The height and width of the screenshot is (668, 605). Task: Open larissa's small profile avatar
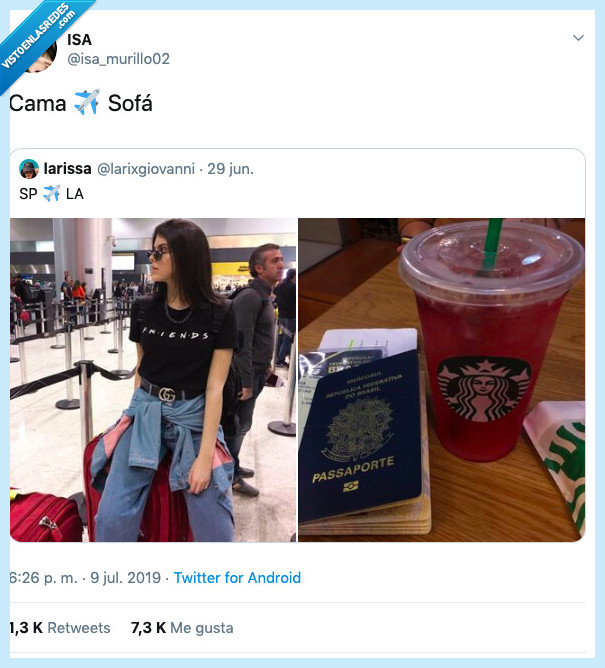tap(29, 169)
